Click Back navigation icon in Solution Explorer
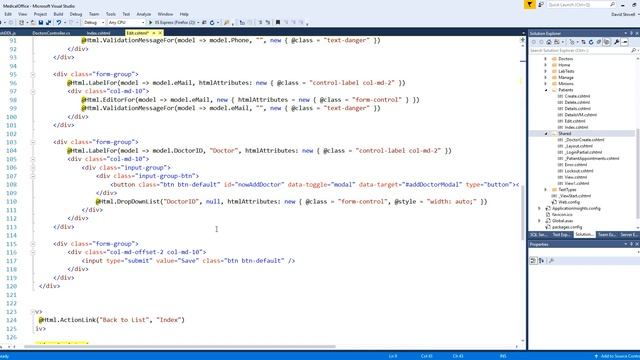640x360 pixels. click(533, 42)
